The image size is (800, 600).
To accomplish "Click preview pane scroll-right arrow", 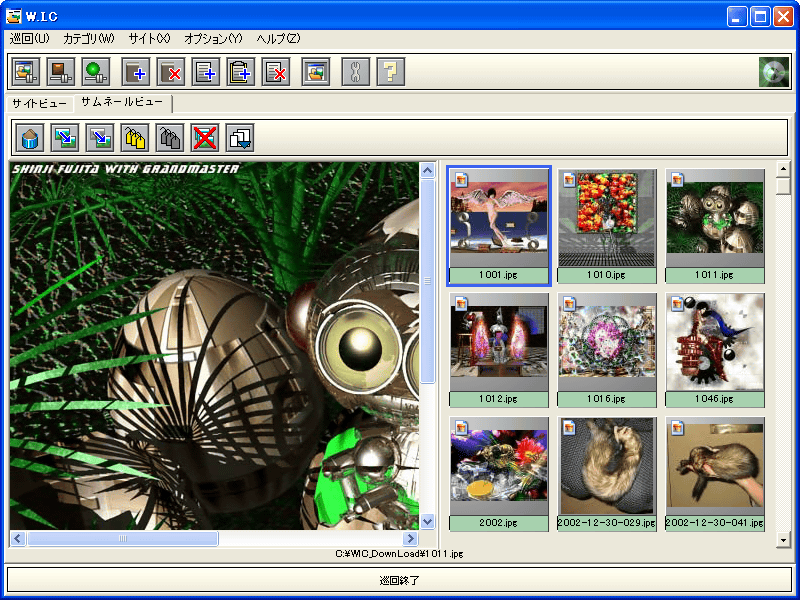I will [x=411, y=538].
